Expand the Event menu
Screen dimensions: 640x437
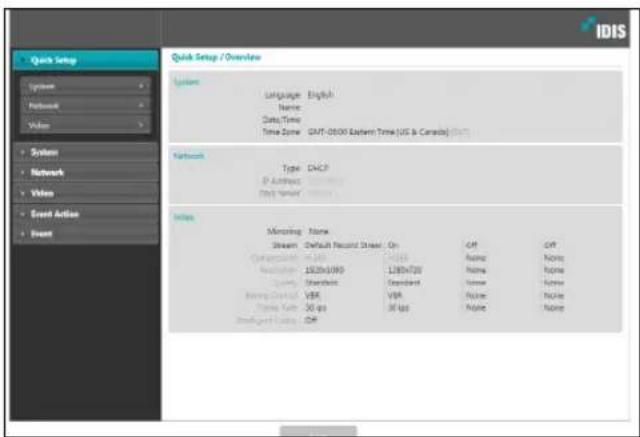tap(86, 234)
